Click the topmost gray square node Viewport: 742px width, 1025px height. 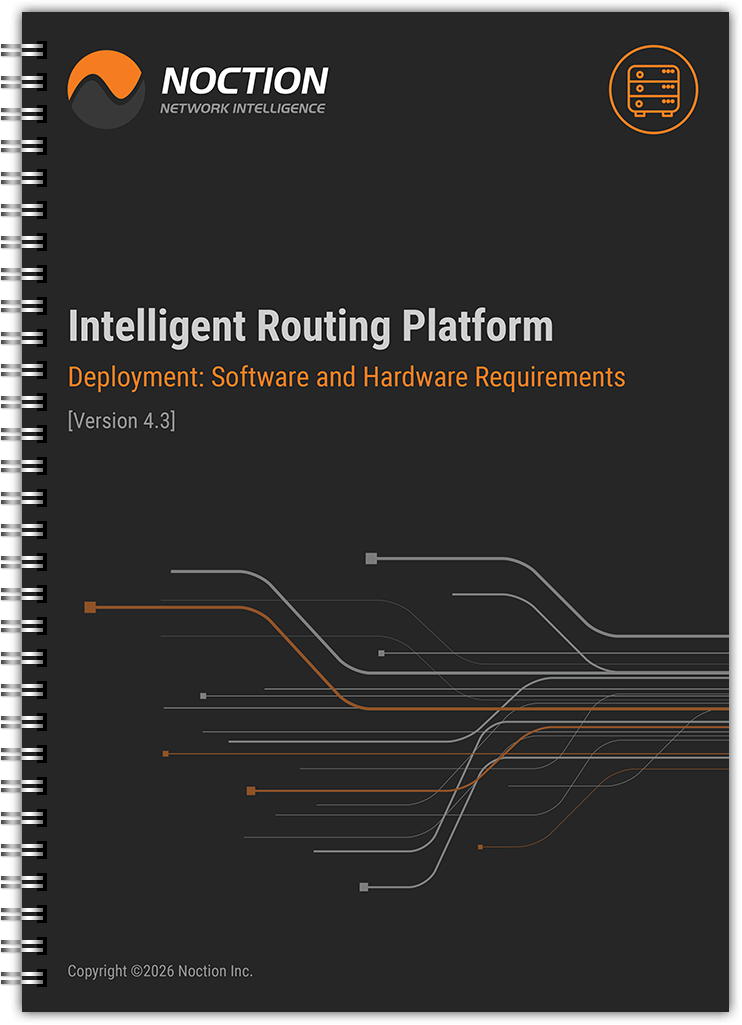[371, 558]
